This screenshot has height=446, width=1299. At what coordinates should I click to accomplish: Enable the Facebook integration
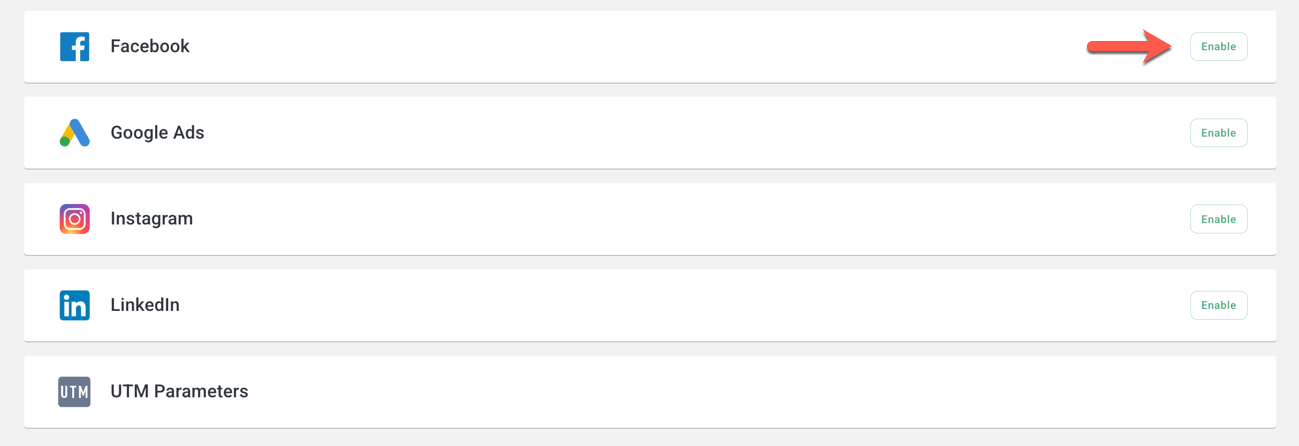coord(1218,47)
